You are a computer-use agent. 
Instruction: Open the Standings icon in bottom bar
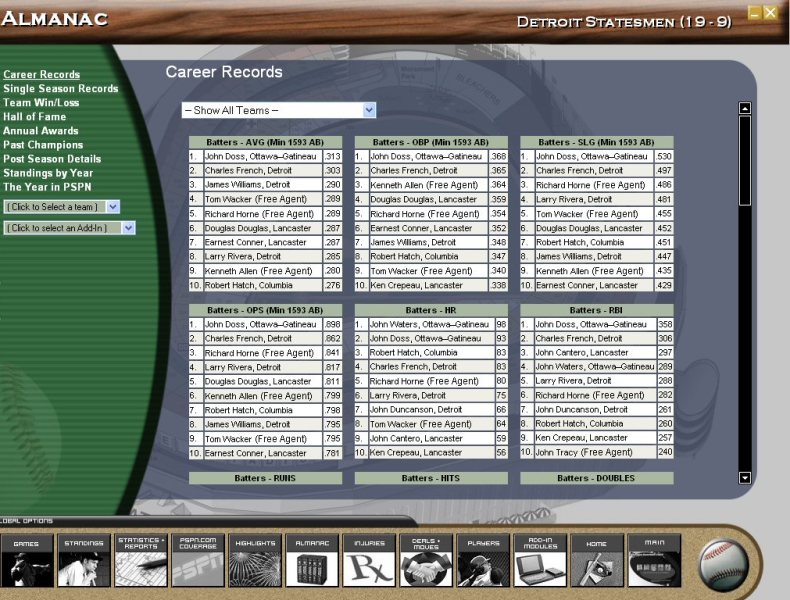click(x=84, y=560)
